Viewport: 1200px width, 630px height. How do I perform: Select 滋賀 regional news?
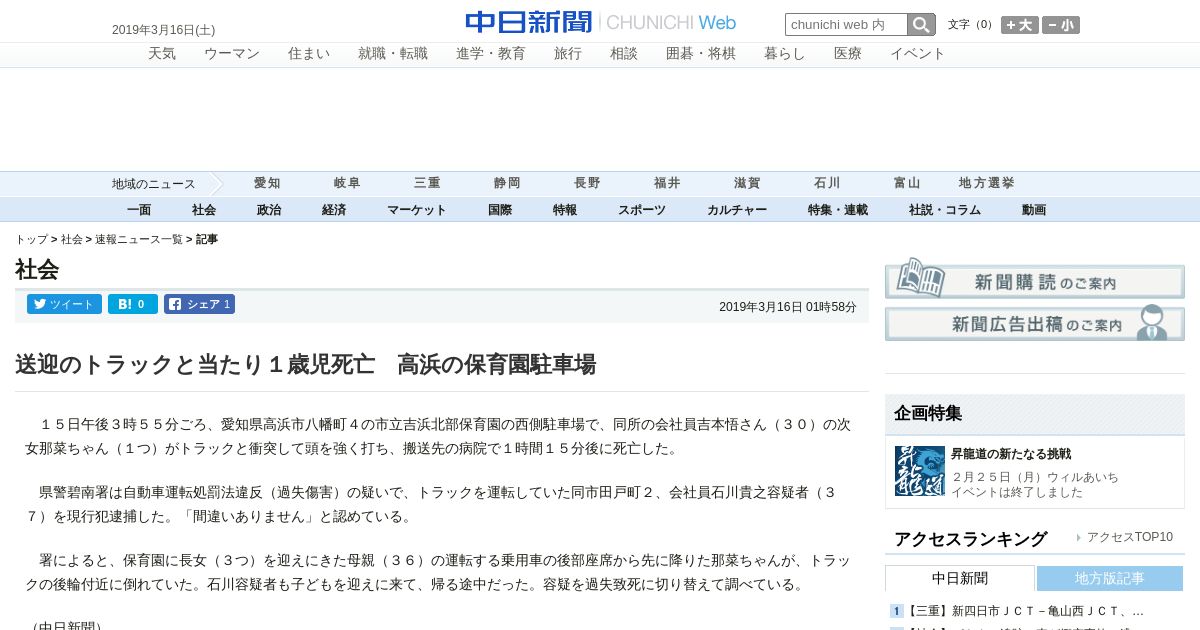pos(747,184)
